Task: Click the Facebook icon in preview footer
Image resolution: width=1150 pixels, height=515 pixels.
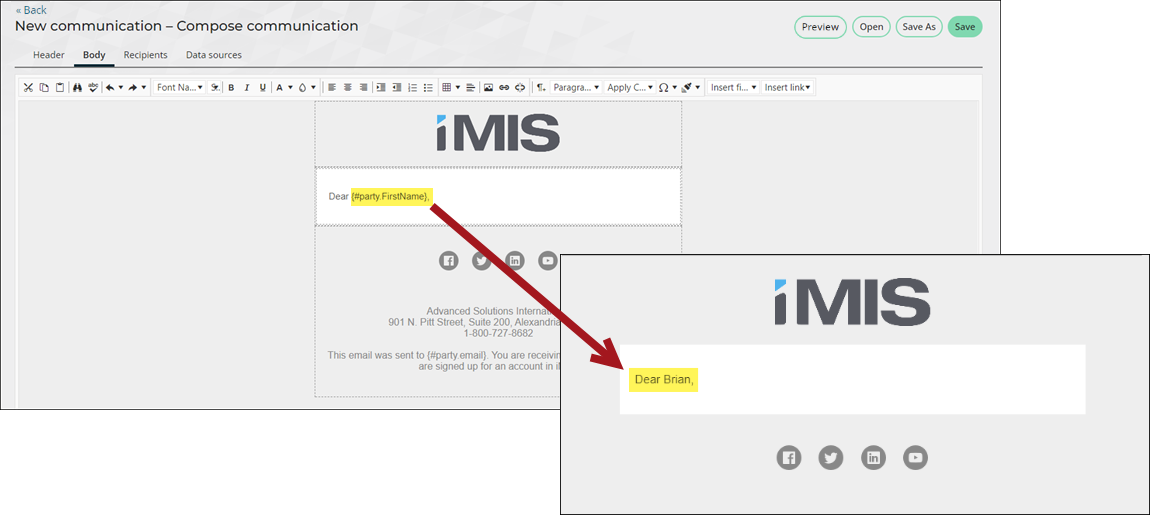Action: (x=789, y=458)
